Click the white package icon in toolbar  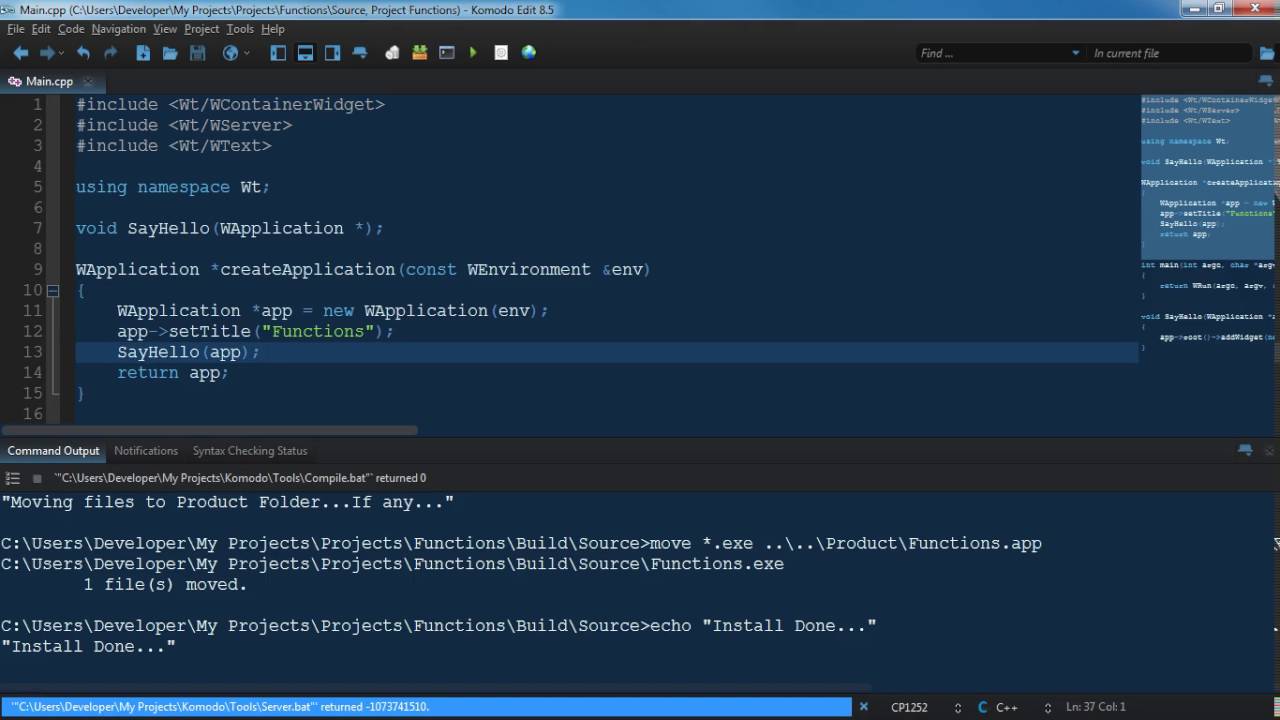click(x=393, y=53)
